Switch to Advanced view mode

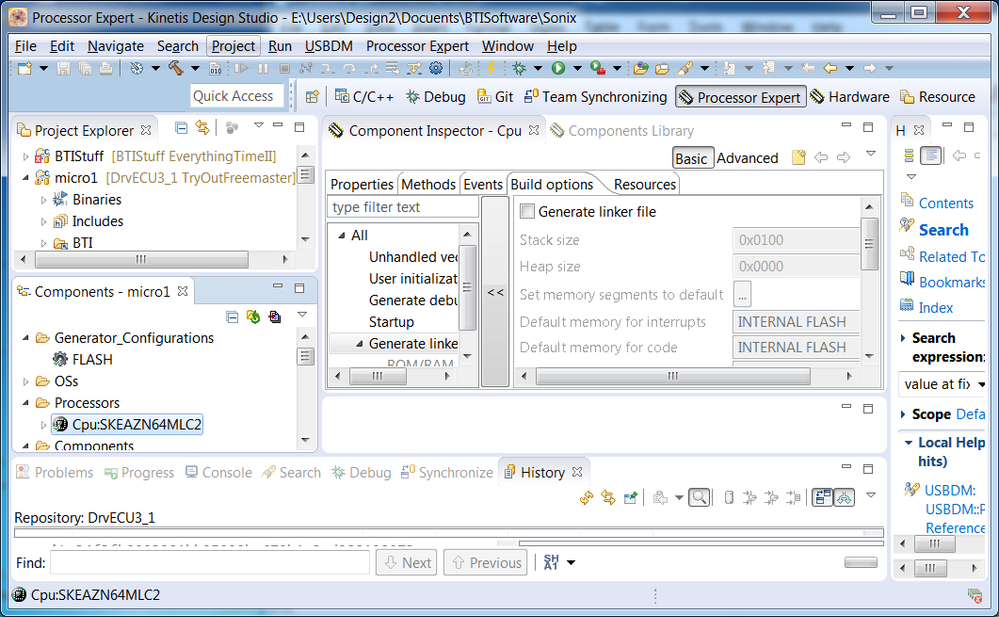(747, 158)
